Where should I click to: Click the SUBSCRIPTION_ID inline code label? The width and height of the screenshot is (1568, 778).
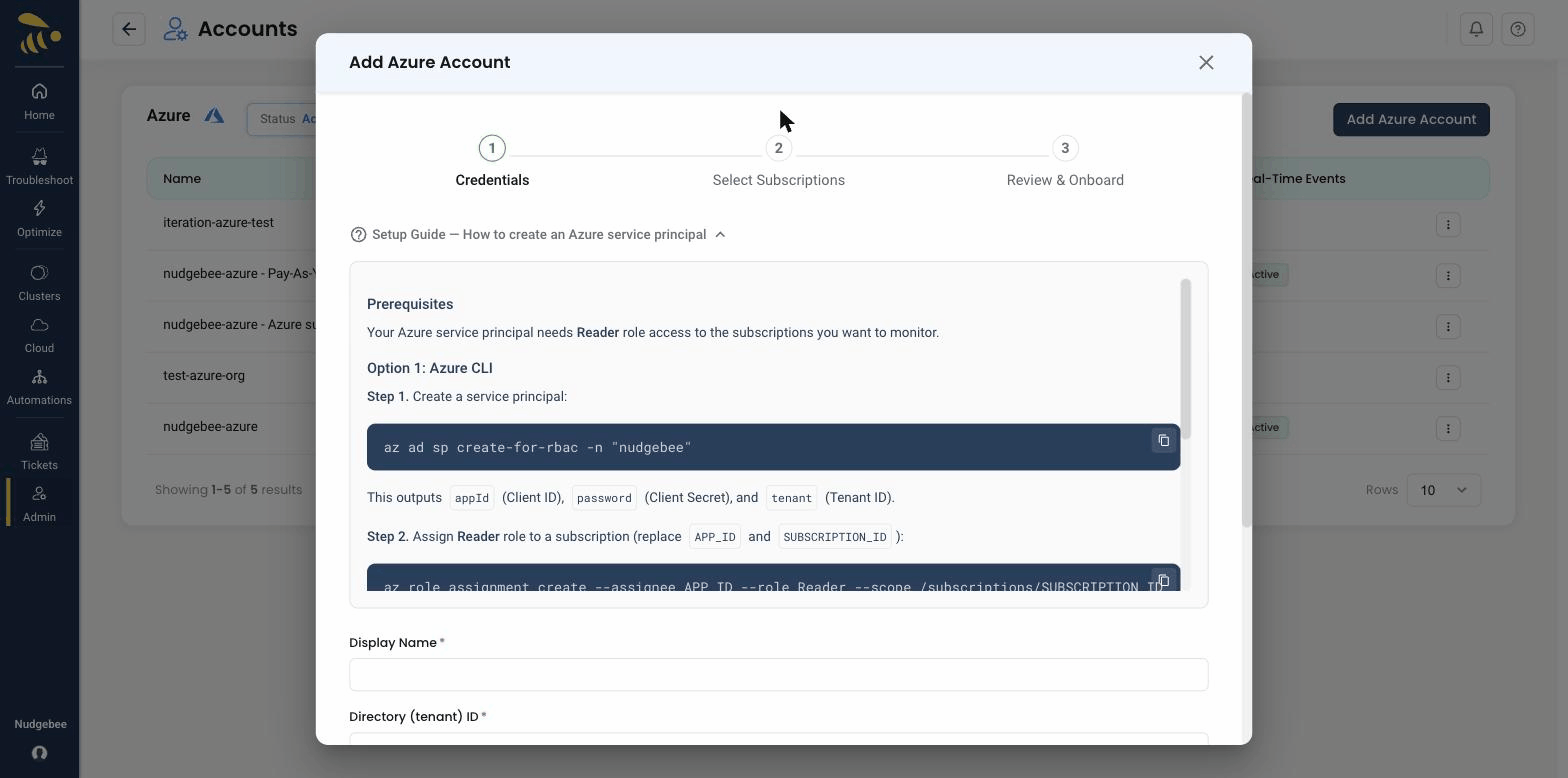pyautogui.click(x=835, y=536)
